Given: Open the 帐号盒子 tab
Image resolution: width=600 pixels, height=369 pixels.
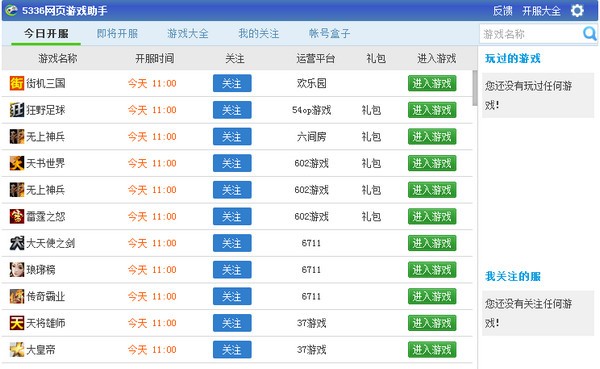Looking at the screenshot, I should click(x=329, y=33).
